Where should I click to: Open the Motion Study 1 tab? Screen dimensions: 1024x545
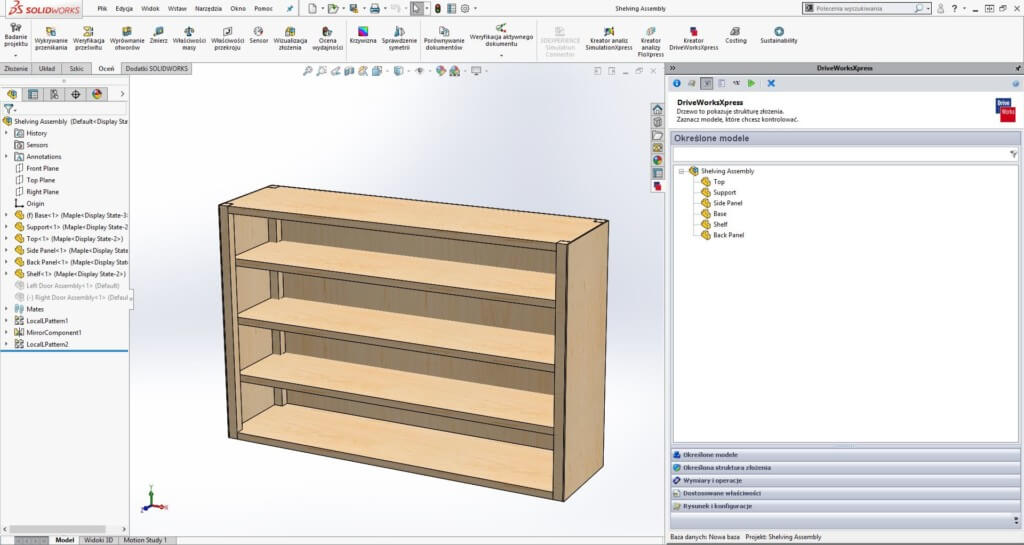point(145,540)
